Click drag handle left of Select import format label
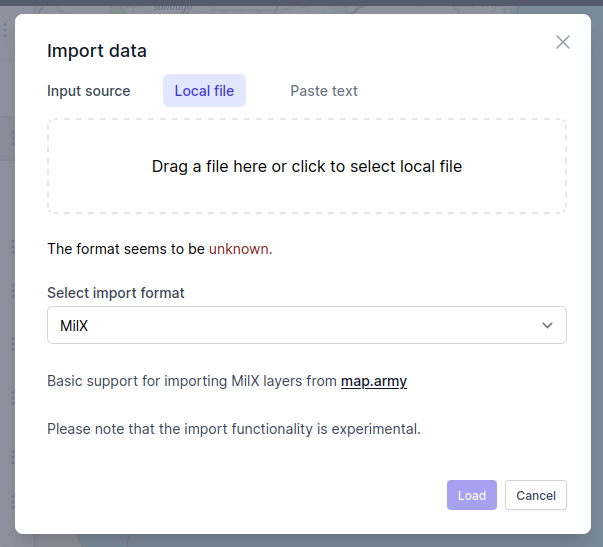 point(11,290)
